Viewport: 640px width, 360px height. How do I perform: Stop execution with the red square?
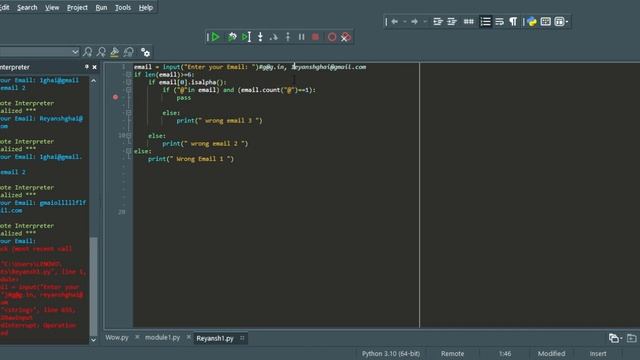[x=316, y=37]
